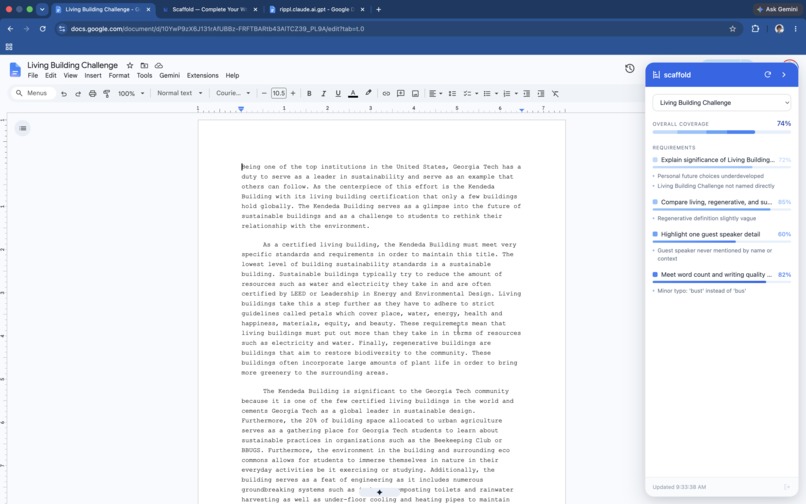Open the Extensions menu

click(203, 76)
